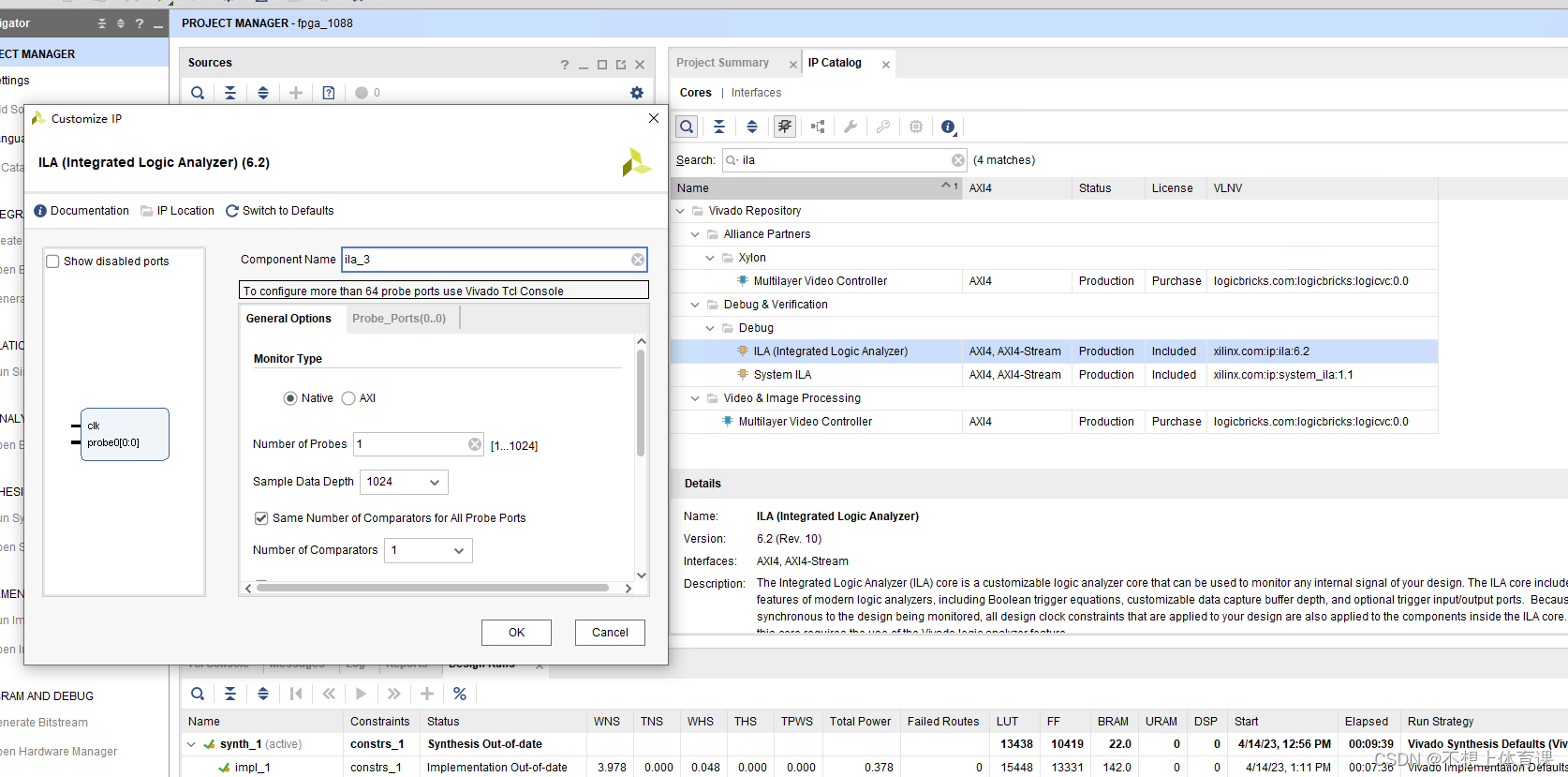Clear the Component Name field

[x=638, y=260]
